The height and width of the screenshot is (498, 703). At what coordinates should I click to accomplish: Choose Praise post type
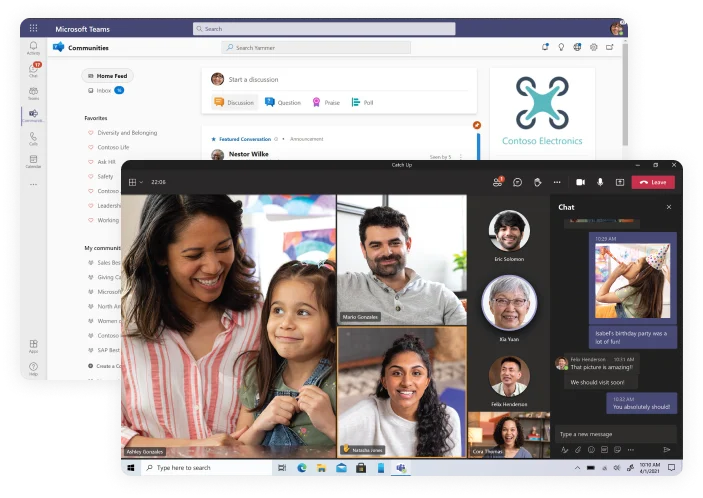click(x=326, y=102)
